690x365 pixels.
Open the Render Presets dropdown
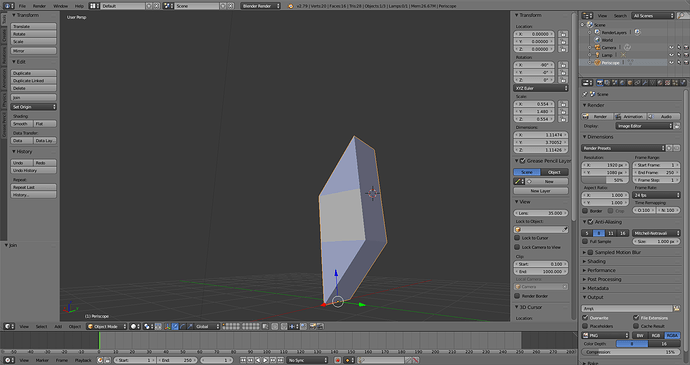623,148
